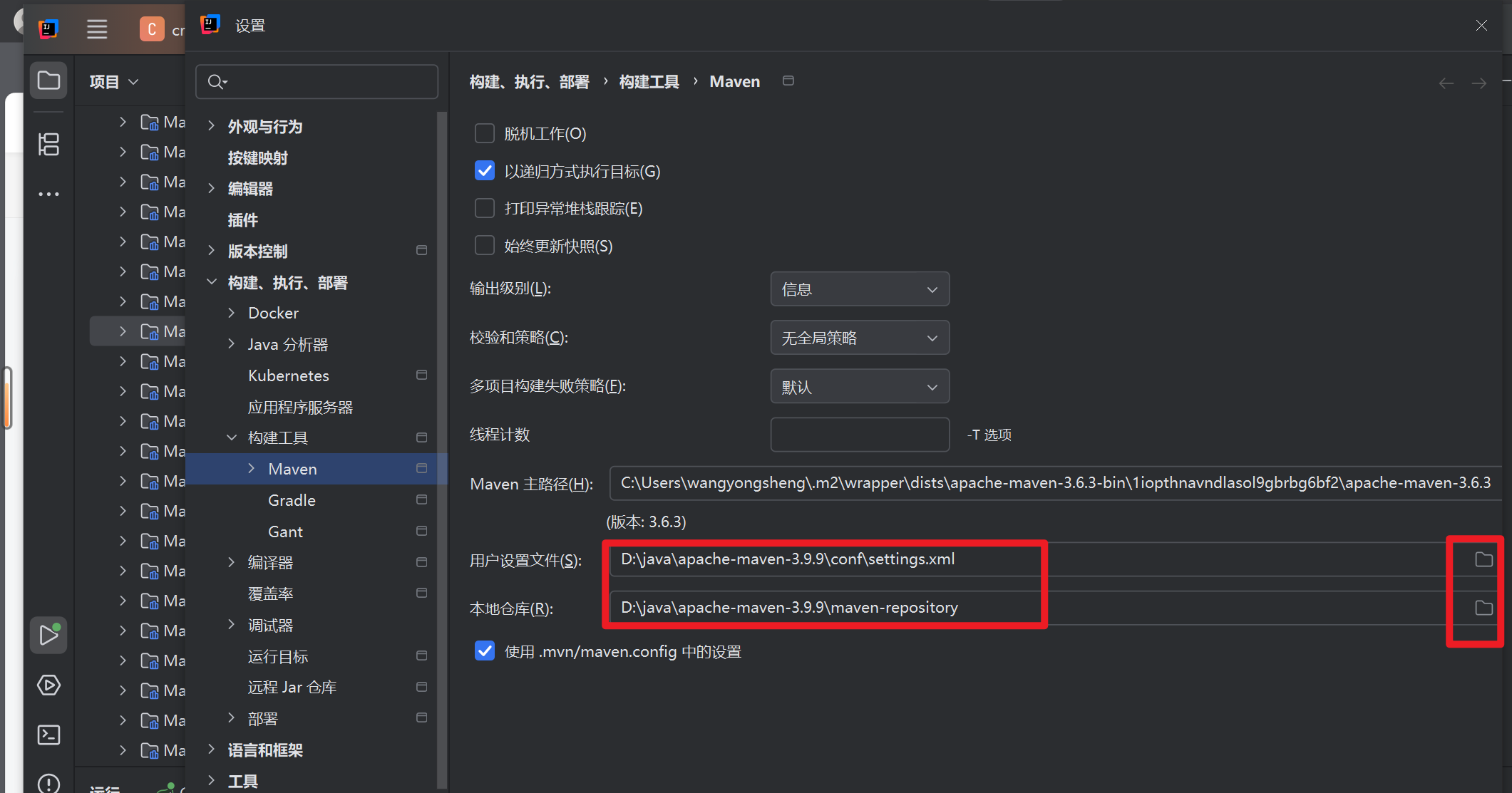Click the three-dots more tool windows icon
Screen dimensions: 1512x793
(48, 194)
